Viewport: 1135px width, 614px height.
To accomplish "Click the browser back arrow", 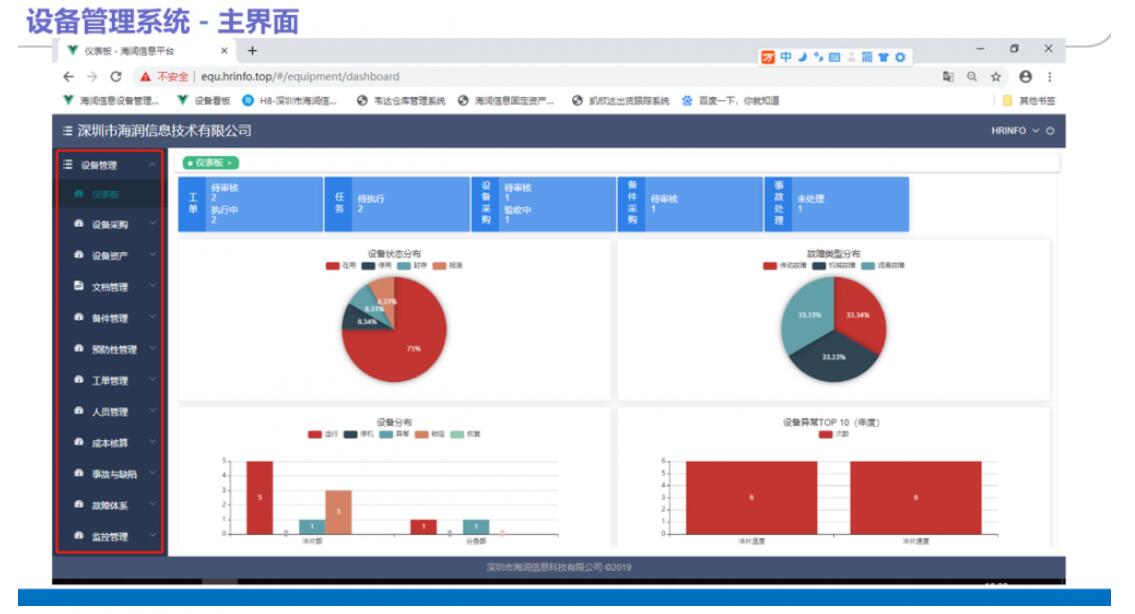I will [x=68, y=76].
